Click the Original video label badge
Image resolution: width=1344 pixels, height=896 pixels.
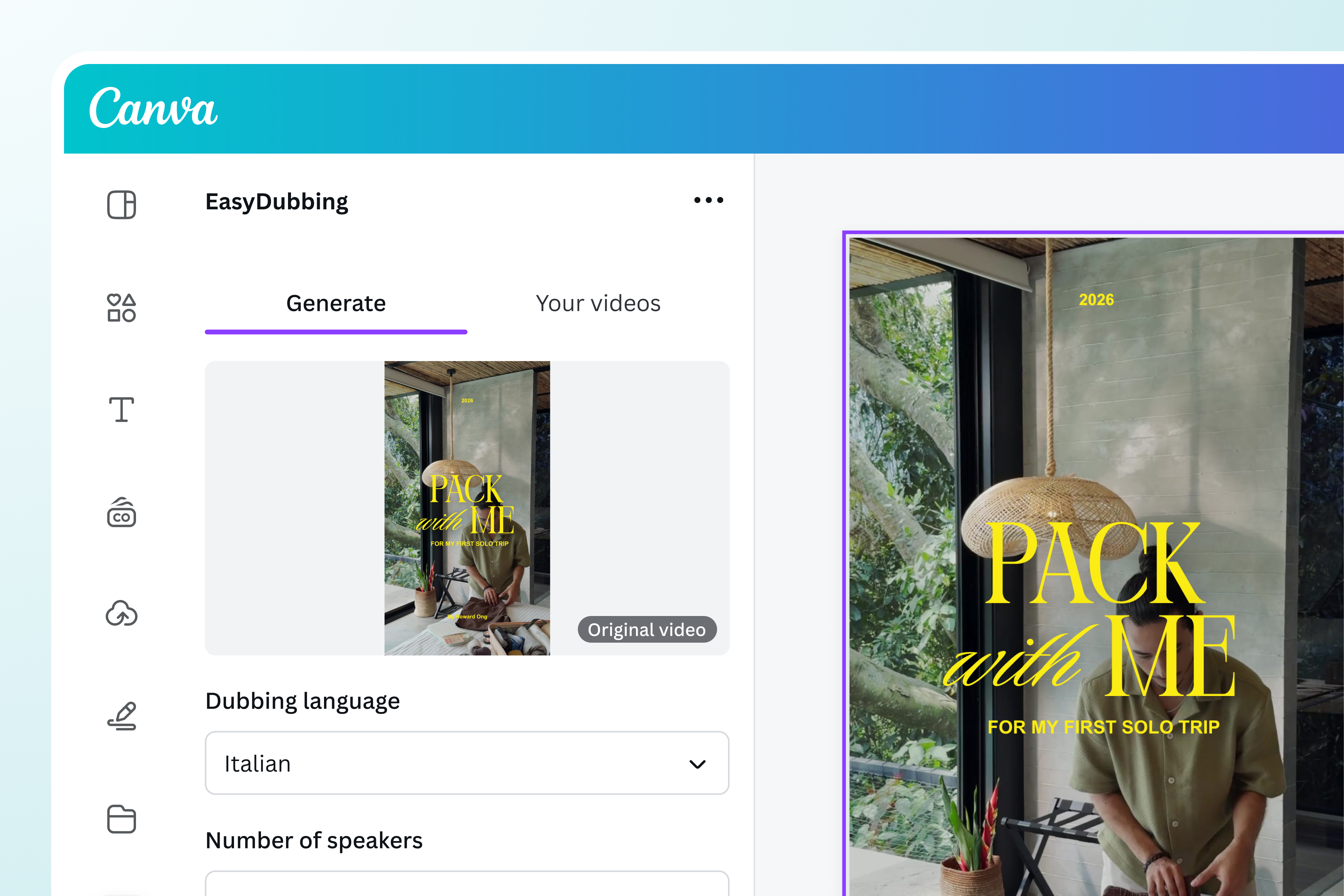[x=647, y=629]
